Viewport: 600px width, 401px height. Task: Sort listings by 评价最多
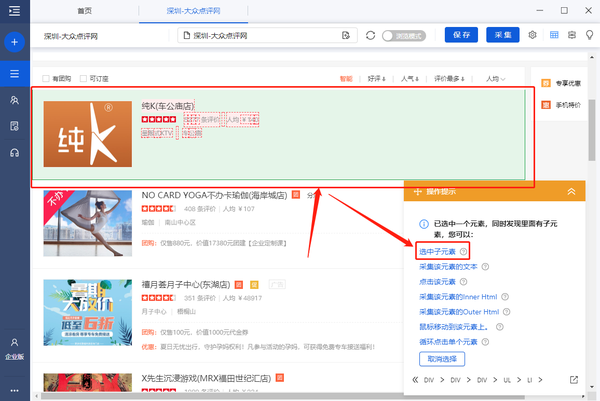[x=449, y=79]
